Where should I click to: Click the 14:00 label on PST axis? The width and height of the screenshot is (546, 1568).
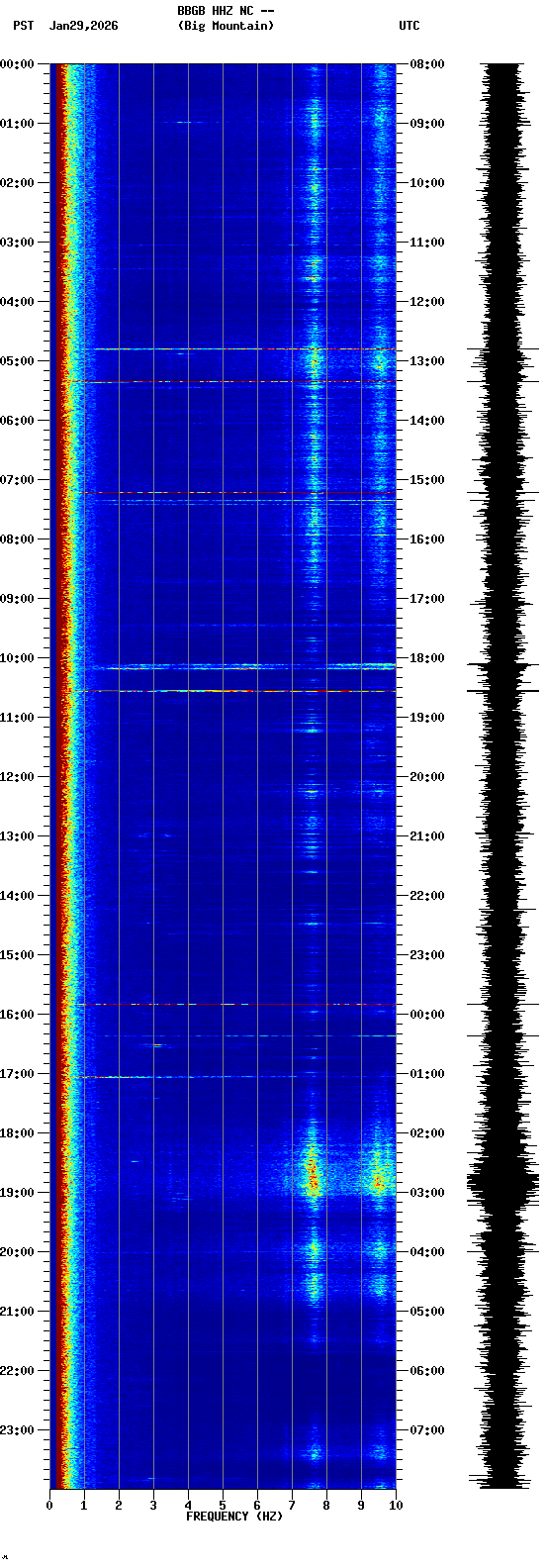[17, 896]
